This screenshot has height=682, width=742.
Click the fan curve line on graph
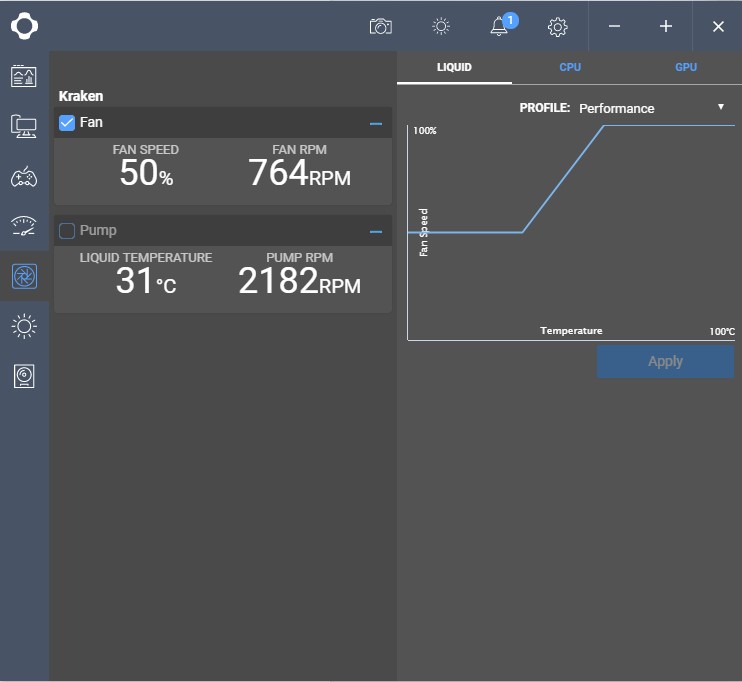point(563,179)
